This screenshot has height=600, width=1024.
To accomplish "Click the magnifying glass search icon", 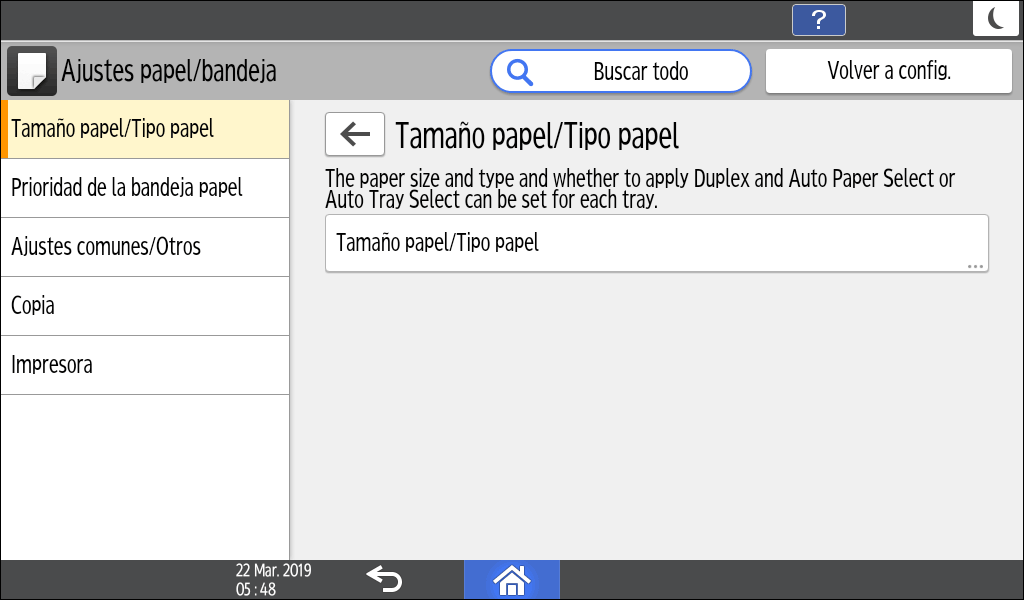I will pos(520,71).
